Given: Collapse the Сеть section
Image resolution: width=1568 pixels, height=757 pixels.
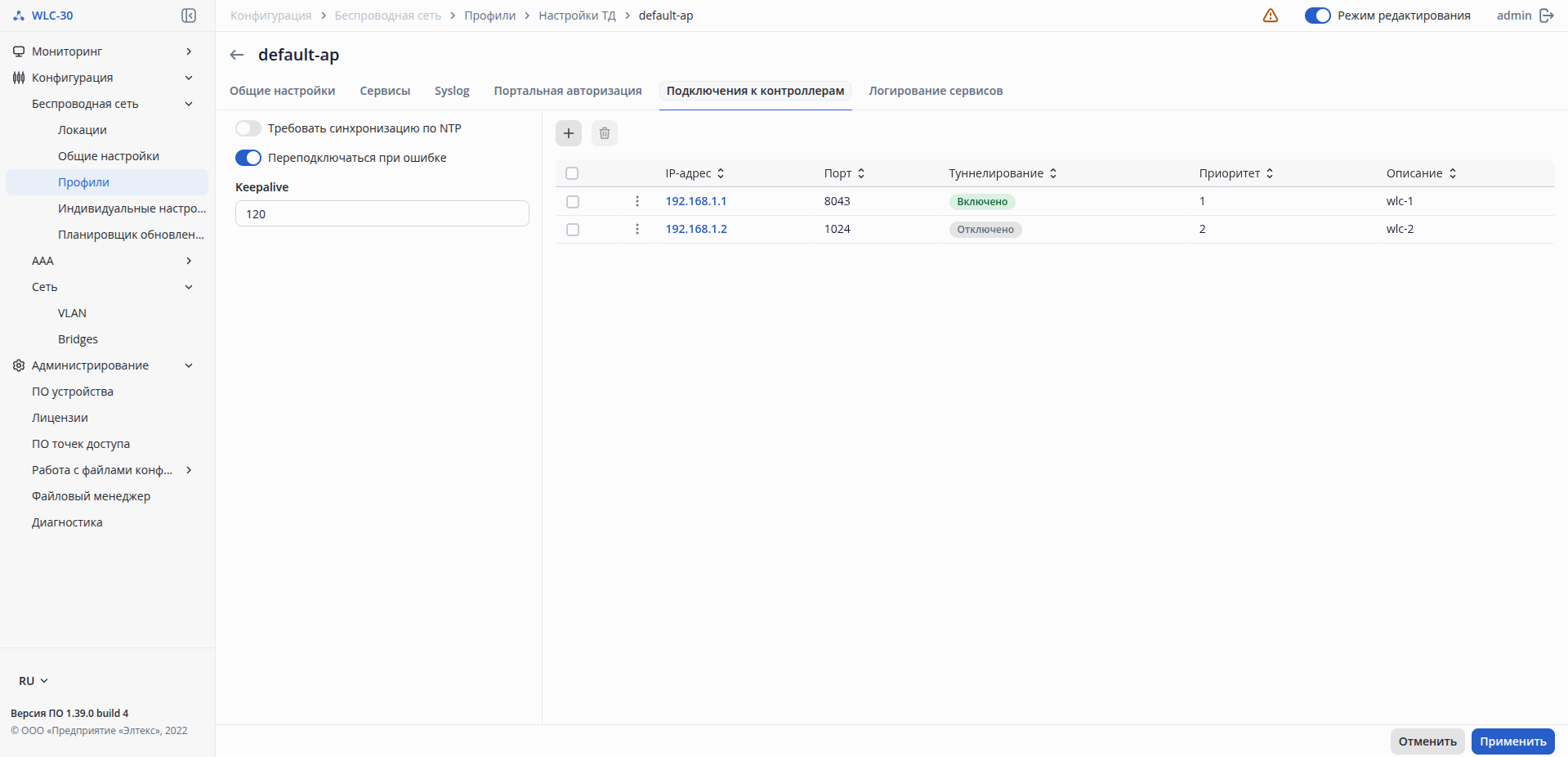Looking at the screenshot, I should [x=189, y=287].
